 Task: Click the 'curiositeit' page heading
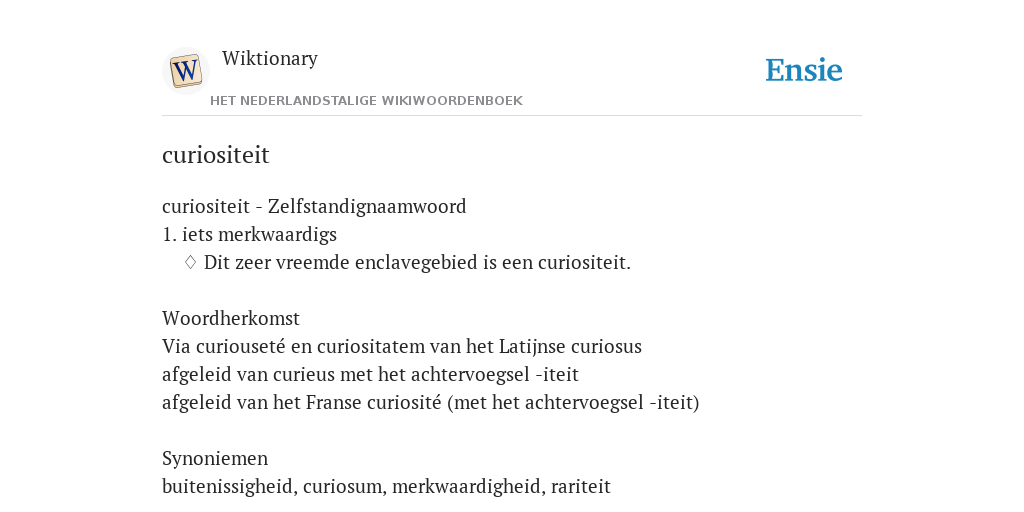coord(216,155)
